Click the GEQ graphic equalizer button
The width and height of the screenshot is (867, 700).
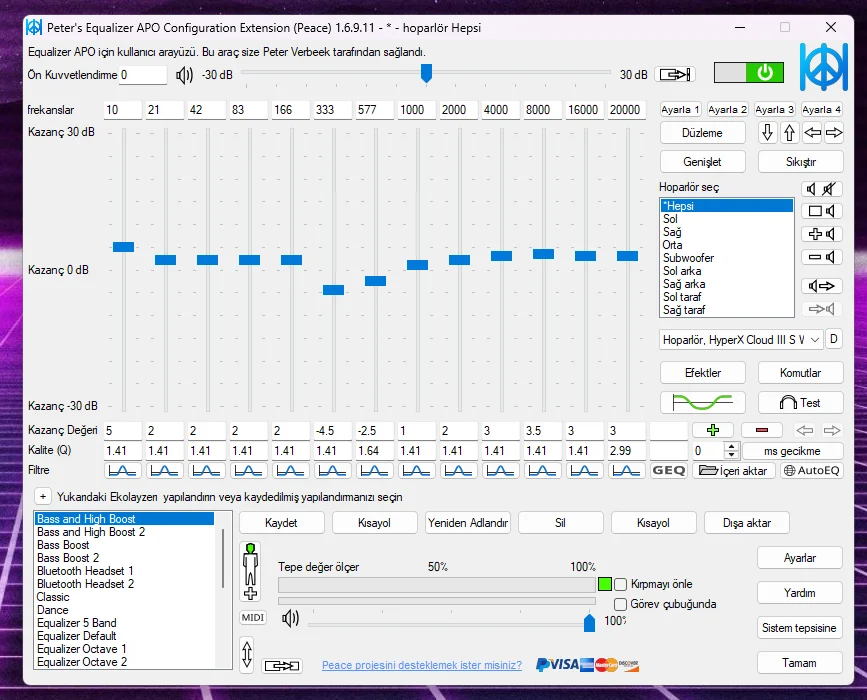pos(668,471)
